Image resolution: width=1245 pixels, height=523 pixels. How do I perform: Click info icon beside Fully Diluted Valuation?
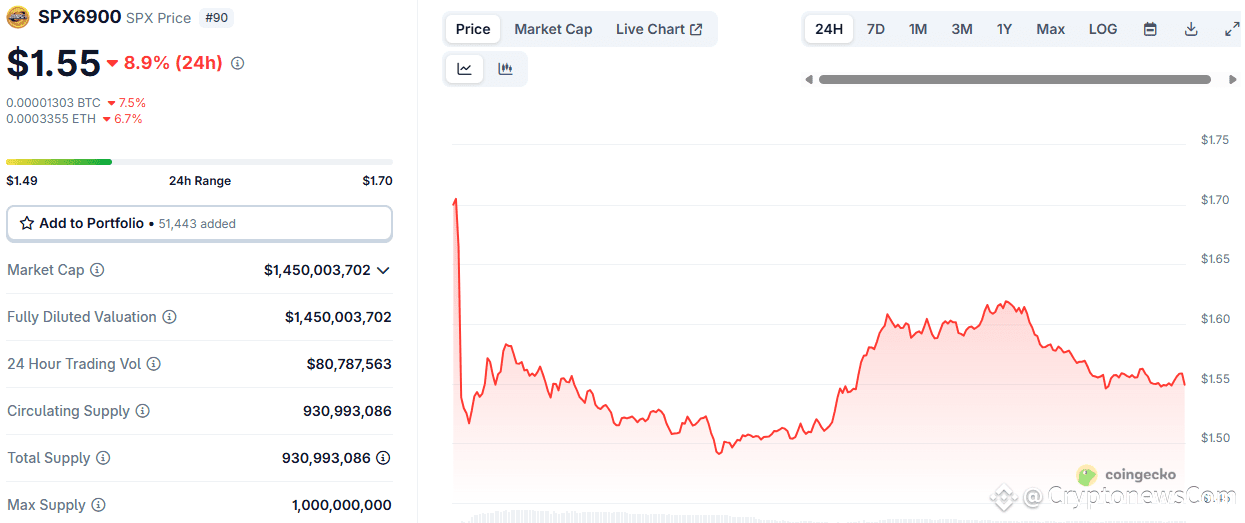point(170,317)
